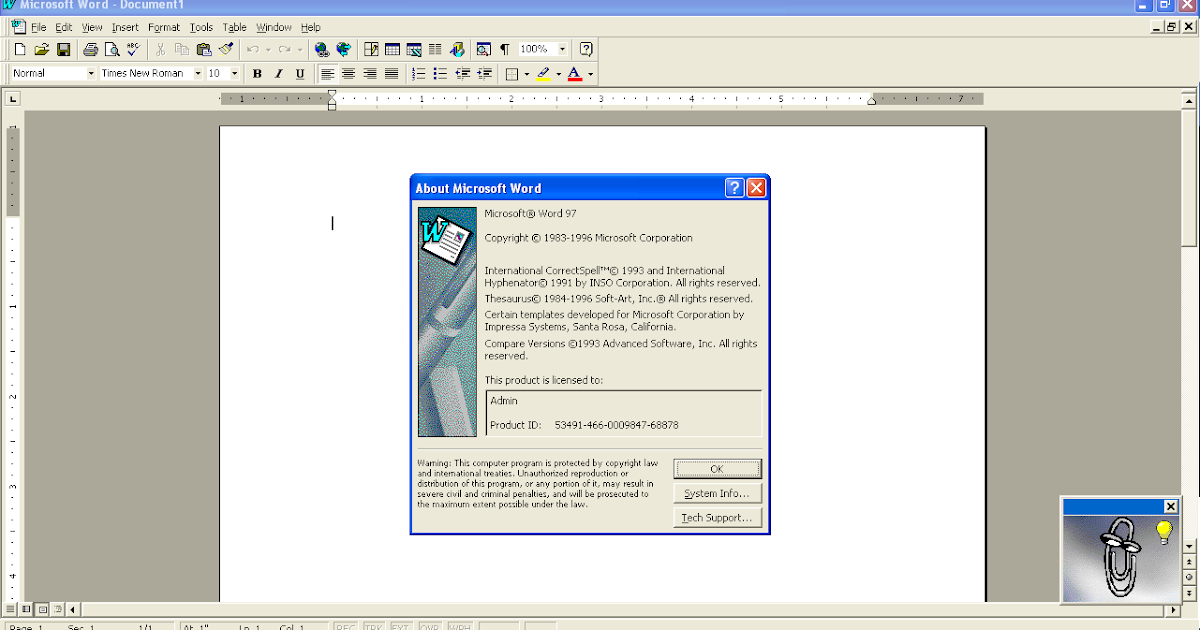Click the Copy icon
The width and height of the screenshot is (1200, 630).
[182, 49]
